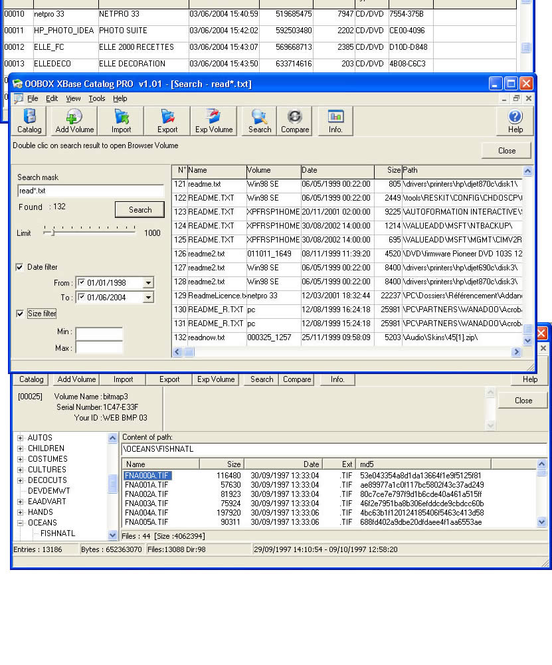Click the Max size input field
552x665 pixels.
(99, 347)
